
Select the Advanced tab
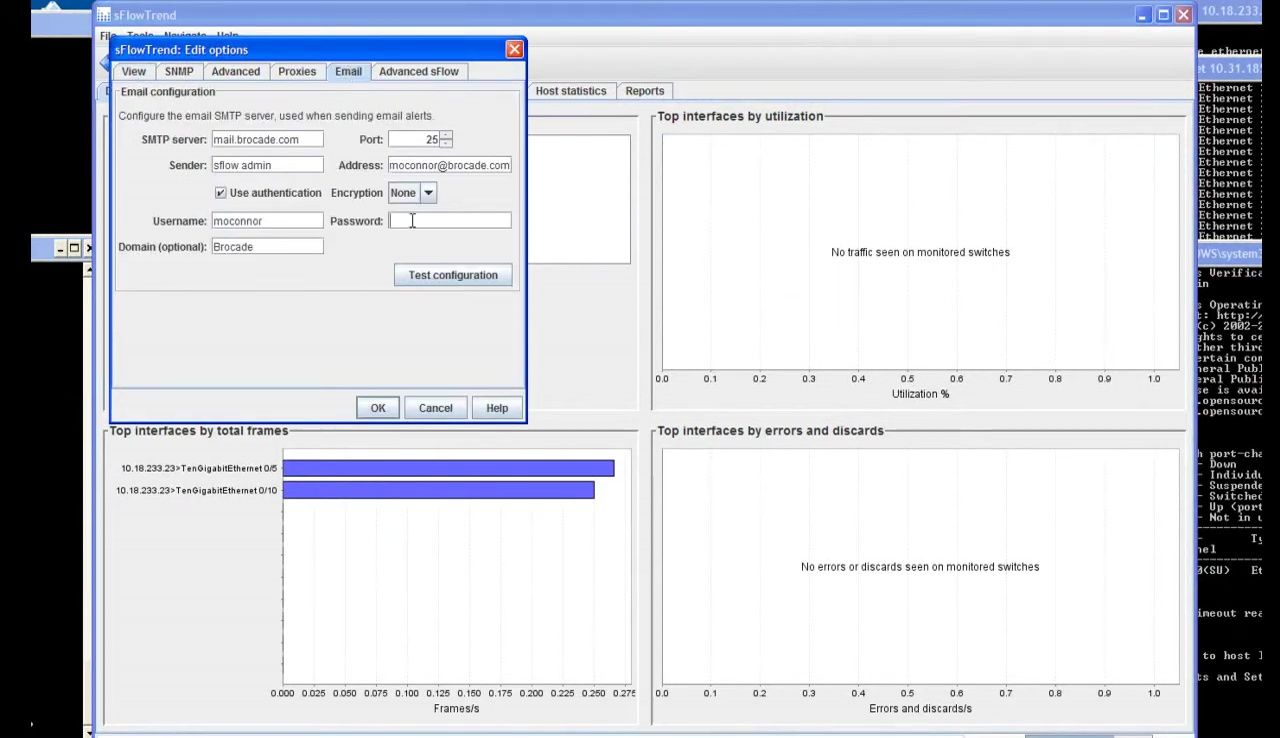(x=236, y=72)
